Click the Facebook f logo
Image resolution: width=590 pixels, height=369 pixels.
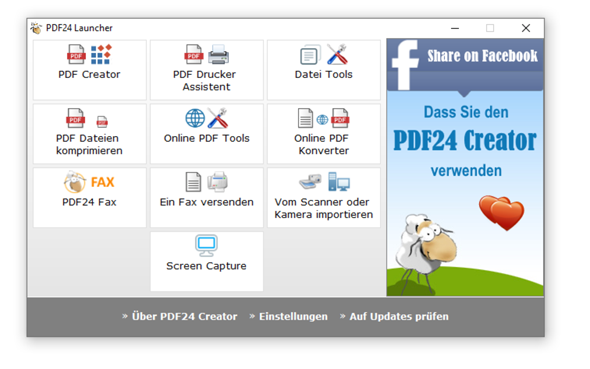tap(405, 64)
